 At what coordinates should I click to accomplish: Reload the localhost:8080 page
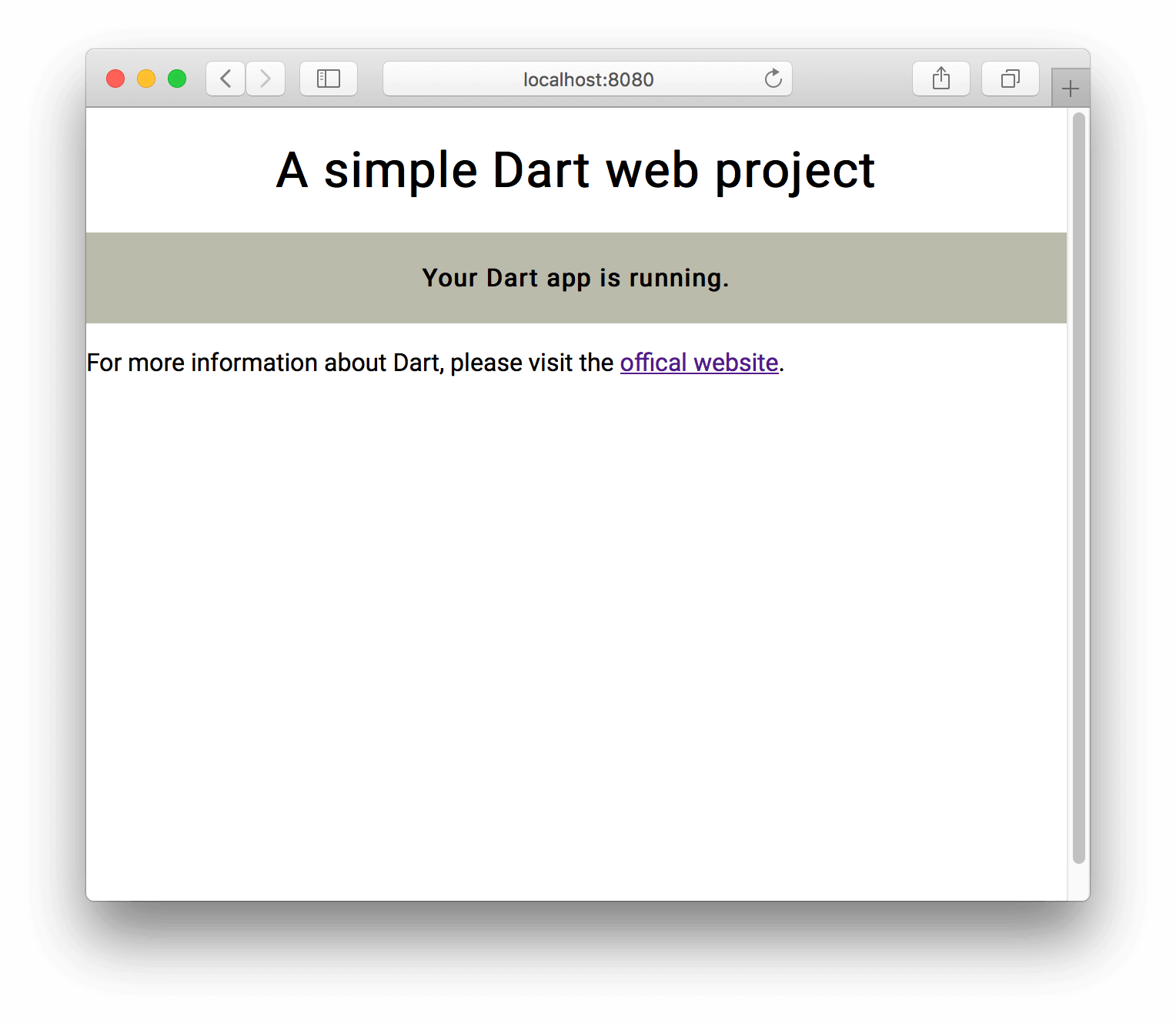point(773,79)
